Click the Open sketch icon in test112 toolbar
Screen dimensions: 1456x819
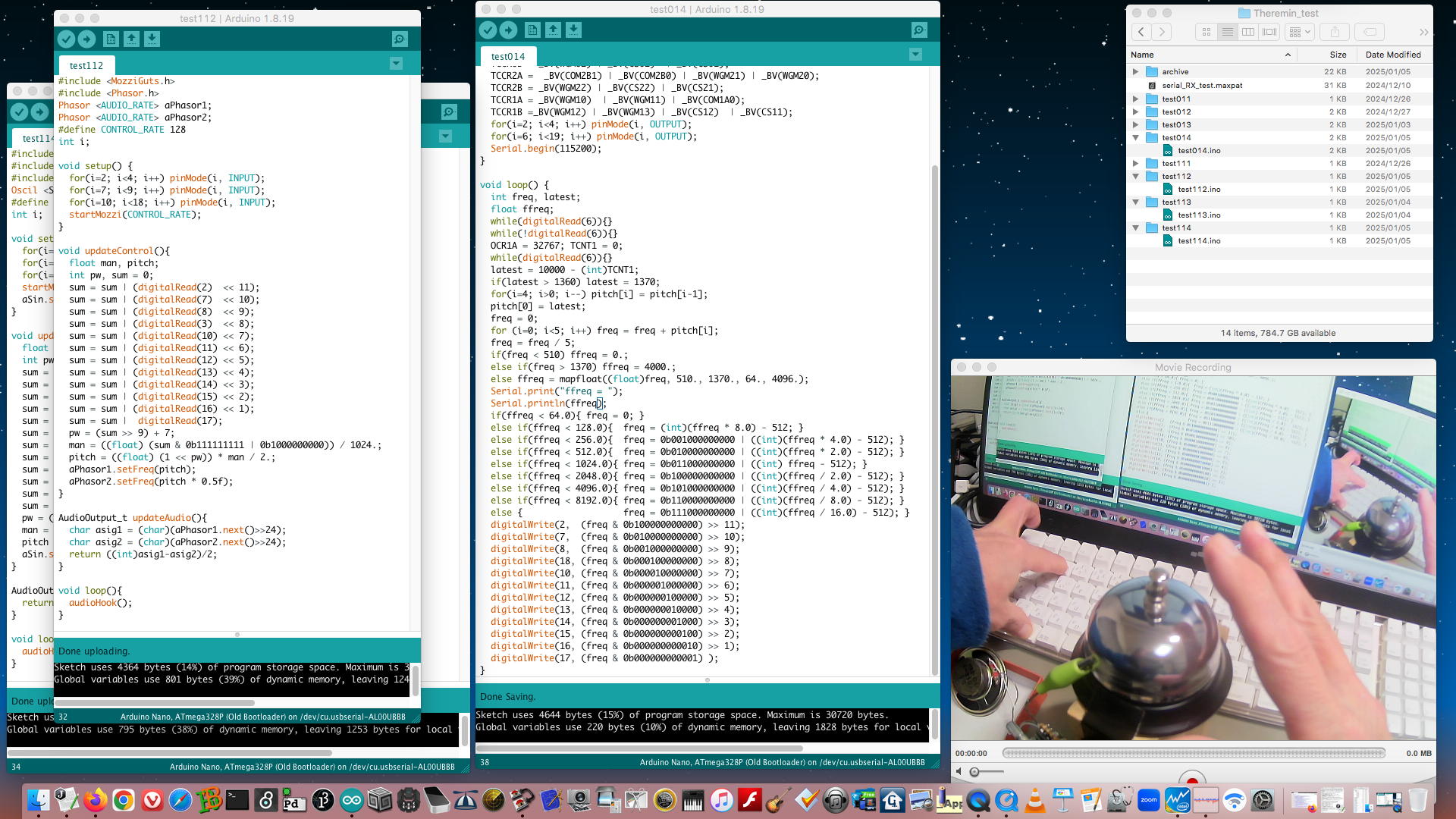[x=131, y=39]
